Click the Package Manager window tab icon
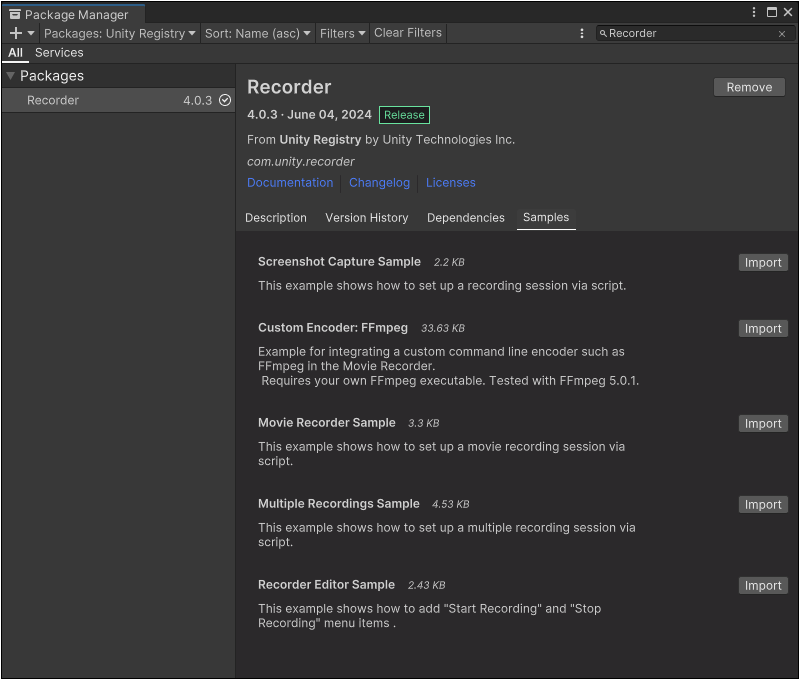 coord(15,15)
